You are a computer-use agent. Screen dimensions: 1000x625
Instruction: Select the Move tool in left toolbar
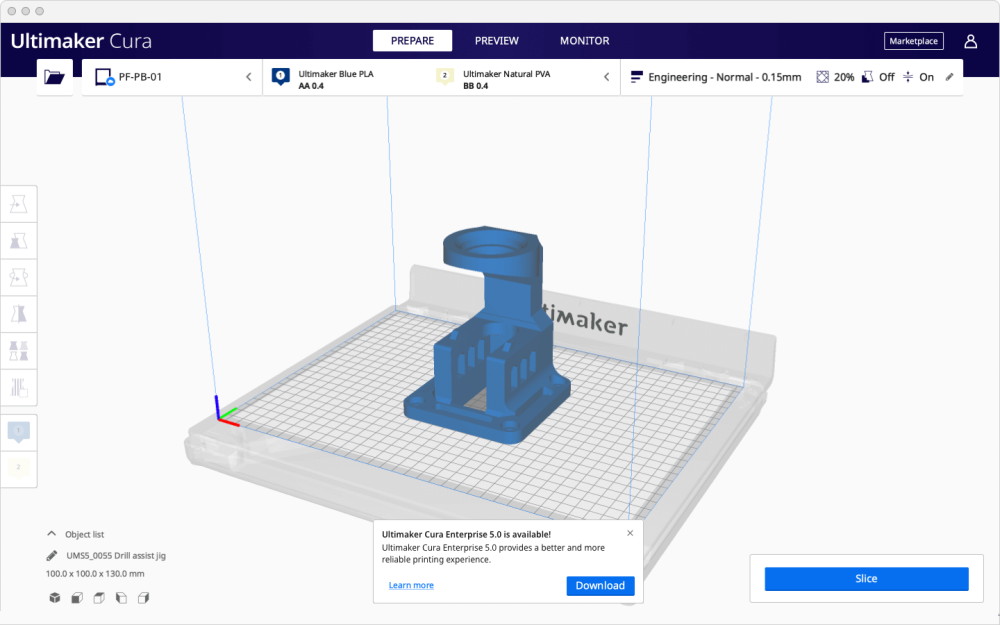(18, 204)
